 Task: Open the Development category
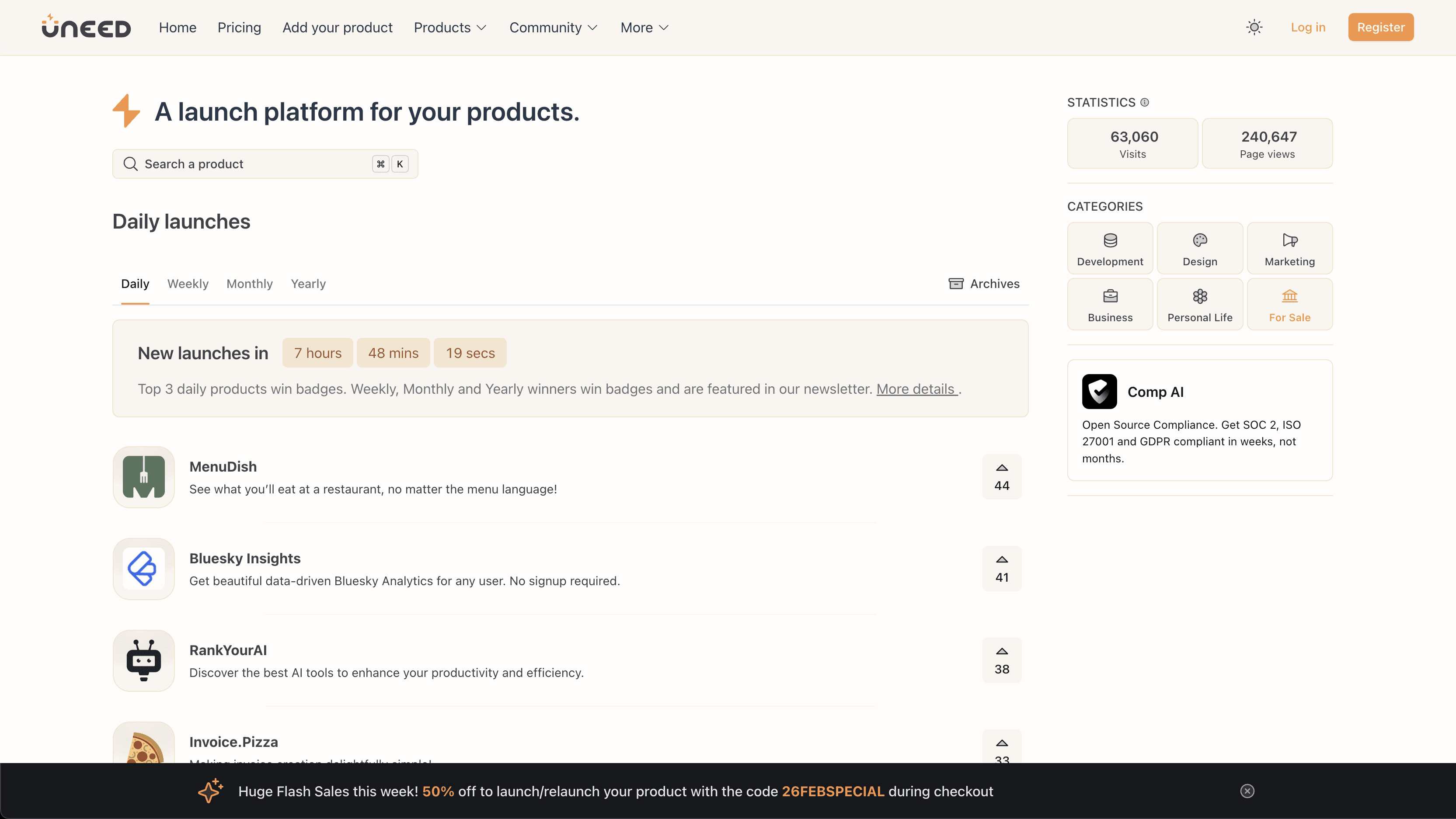(1110, 248)
